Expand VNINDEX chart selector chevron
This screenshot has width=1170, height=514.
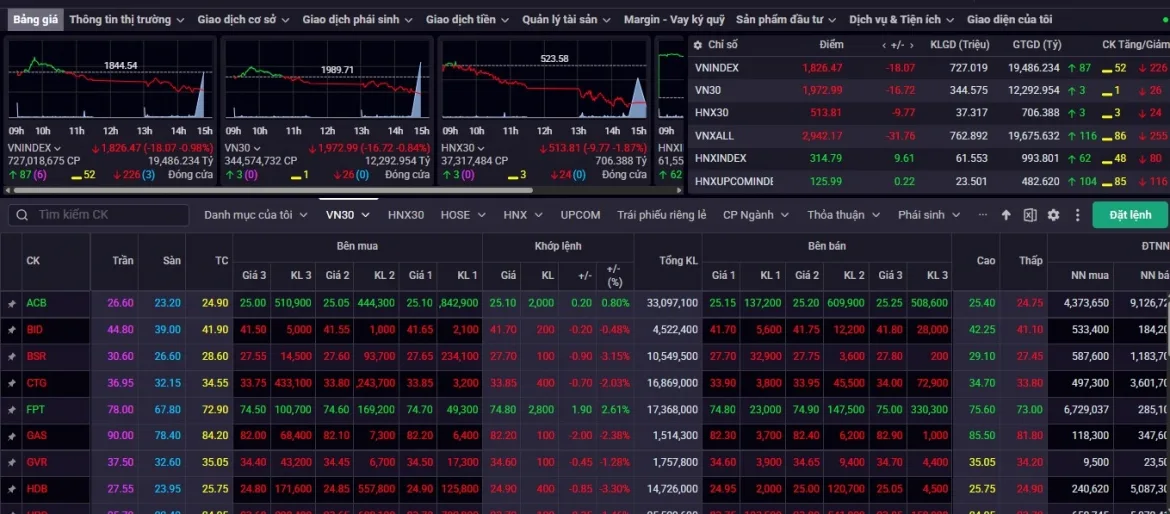tap(57, 148)
